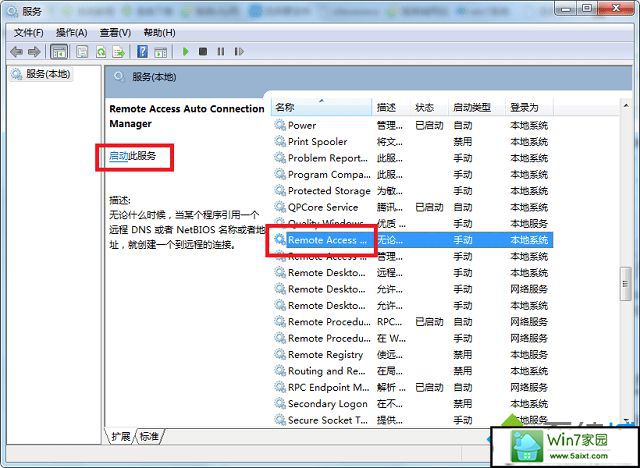Click gear icon of Protected Storage

click(280, 191)
